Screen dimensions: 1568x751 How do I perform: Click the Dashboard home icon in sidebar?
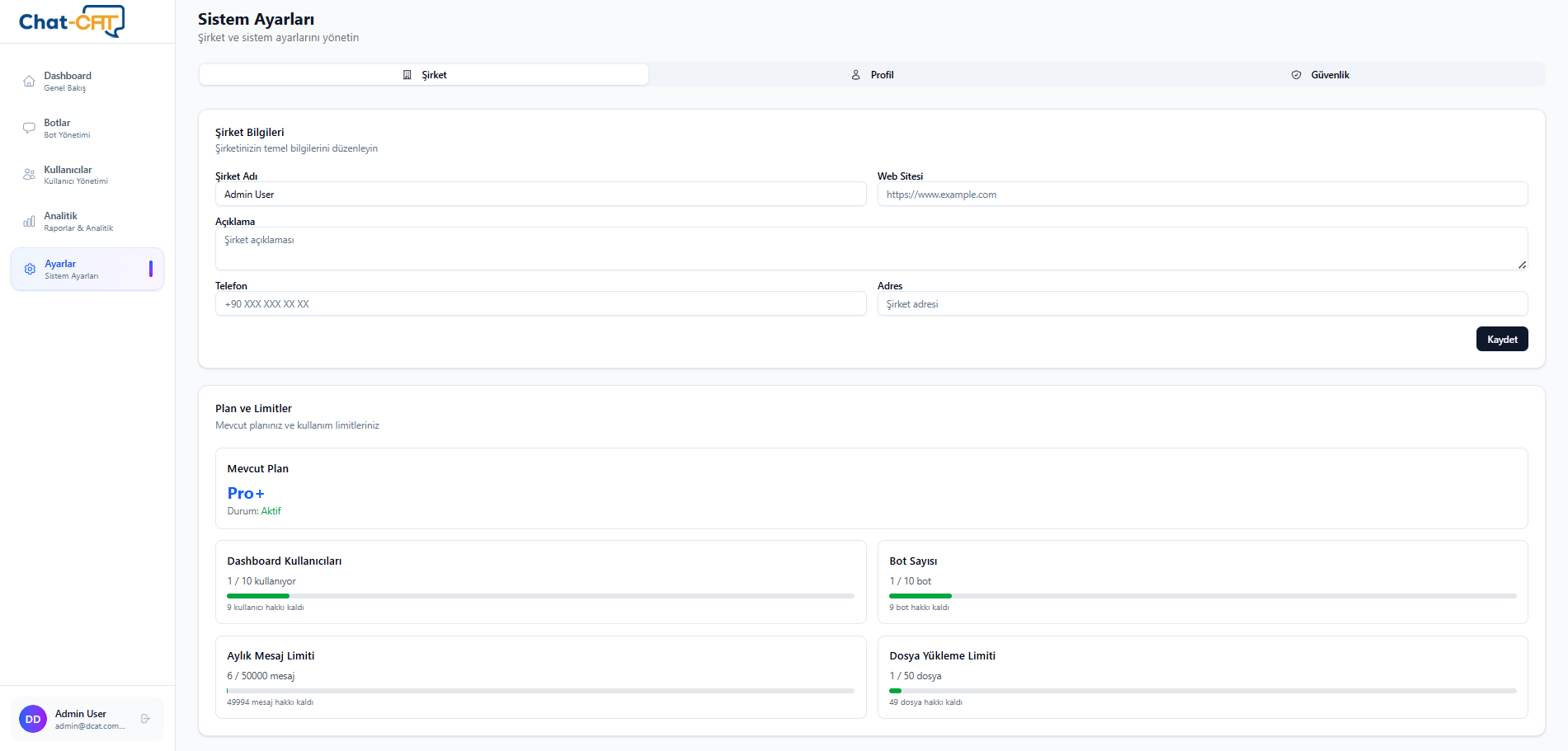click(29, 82)
